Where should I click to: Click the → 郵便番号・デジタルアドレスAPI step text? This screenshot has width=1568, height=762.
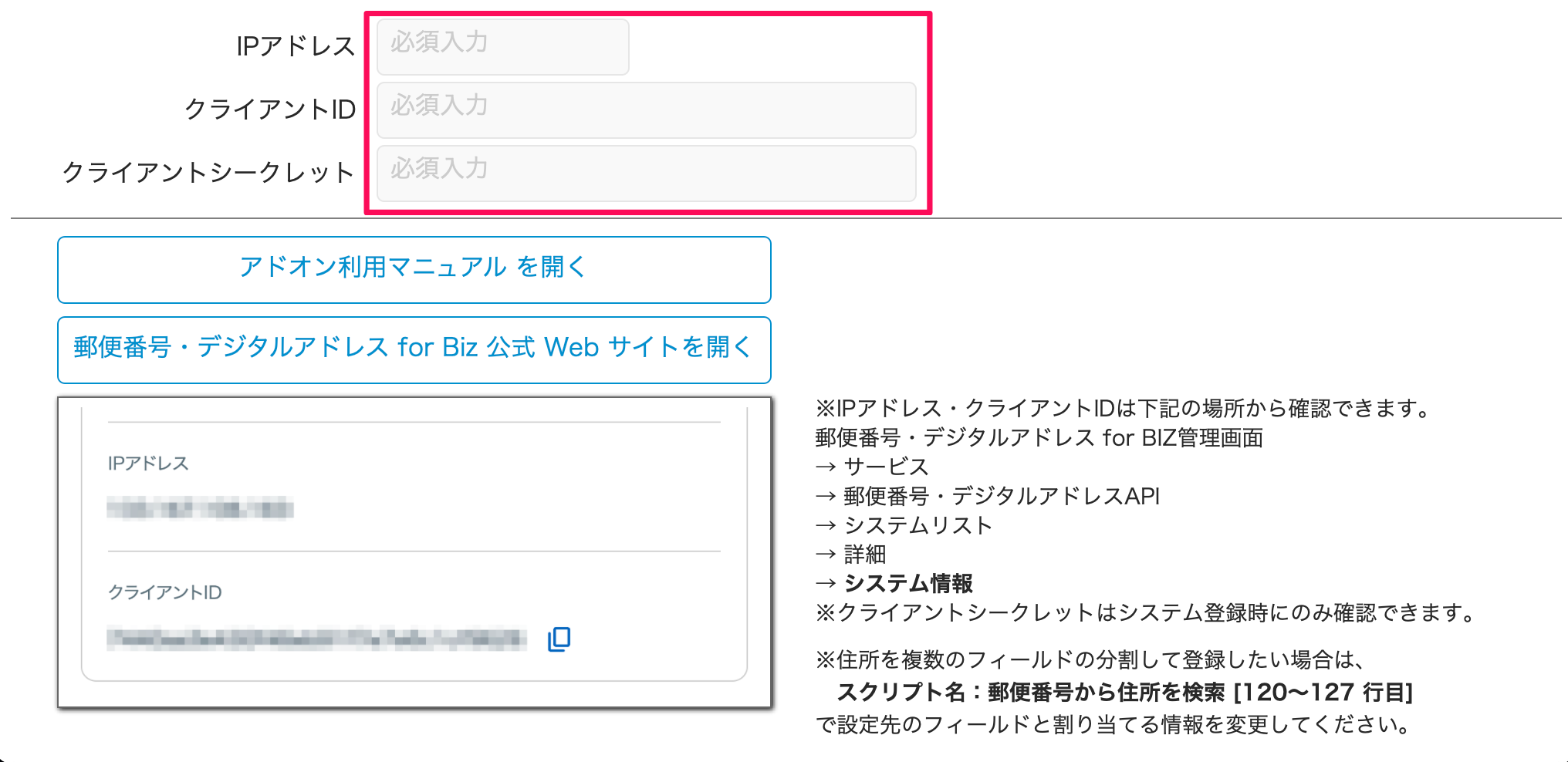988,496
